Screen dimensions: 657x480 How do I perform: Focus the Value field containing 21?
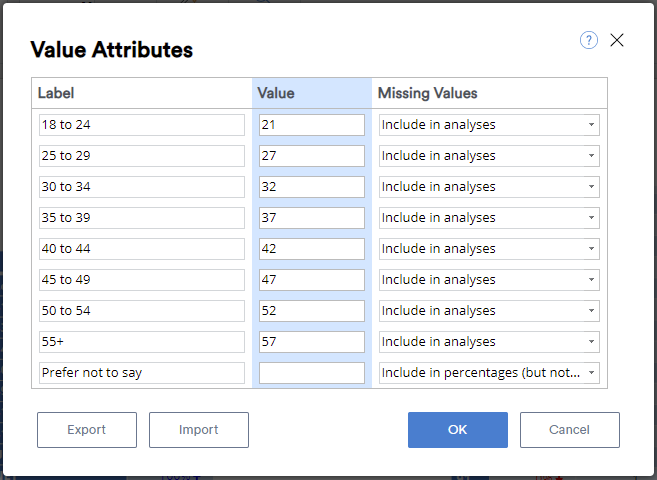(x=312, y=125)
